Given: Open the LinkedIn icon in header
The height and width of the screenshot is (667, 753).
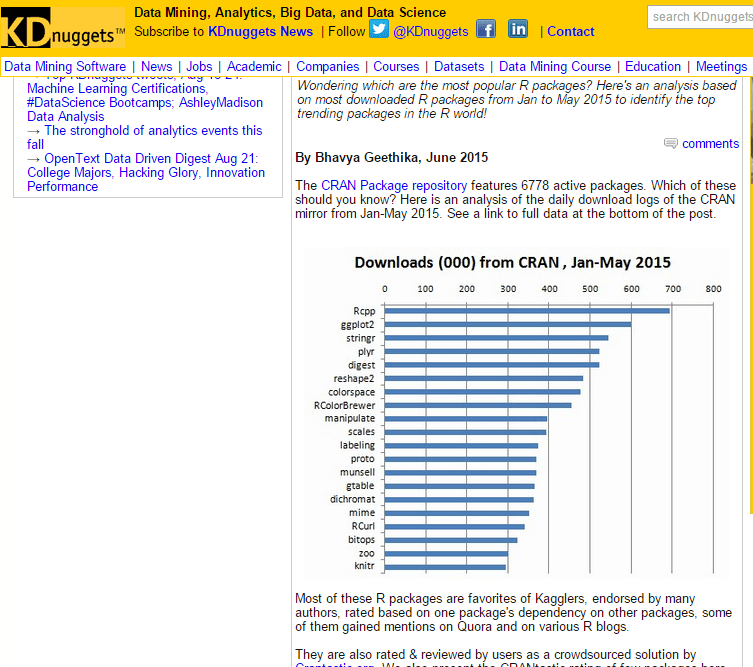Looking at the screenshot, I should click(x=518, y=29).
